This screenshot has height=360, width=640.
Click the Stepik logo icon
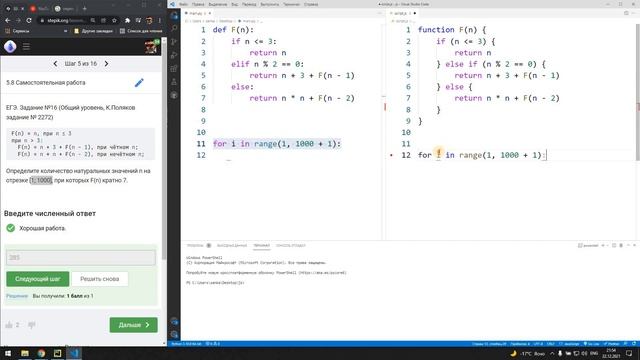tap(10, 47)
